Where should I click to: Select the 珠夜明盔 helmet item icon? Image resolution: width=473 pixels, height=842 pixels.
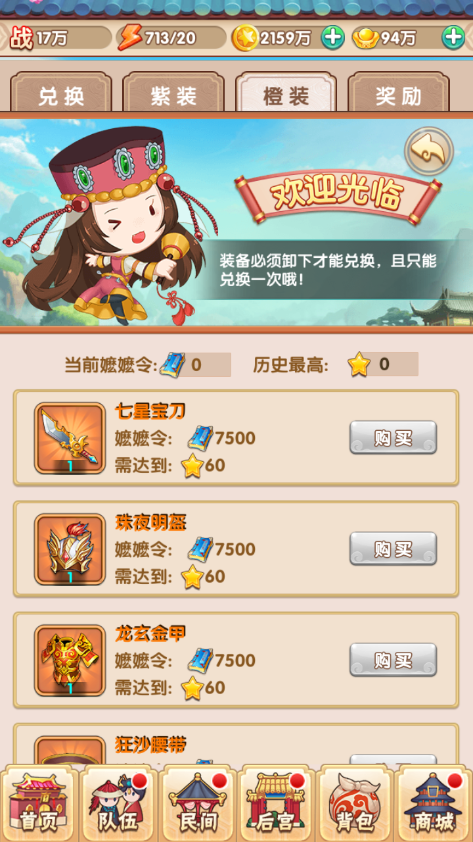point(70,549)
